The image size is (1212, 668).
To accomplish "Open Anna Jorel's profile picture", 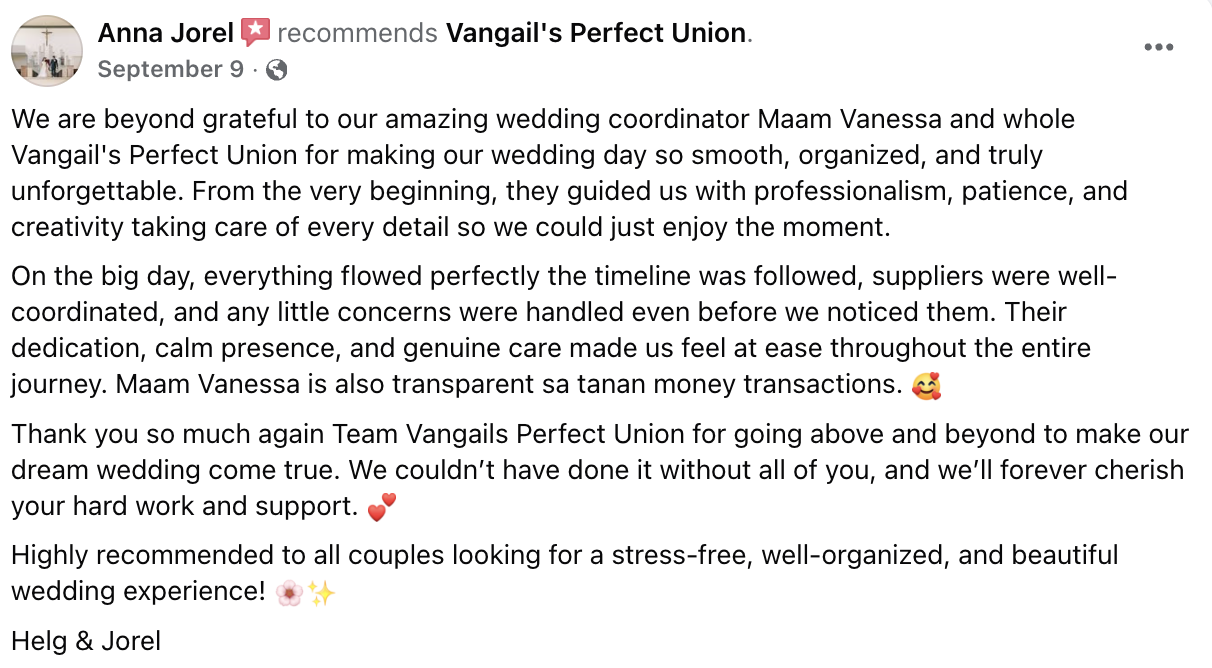I will [46, 51].
